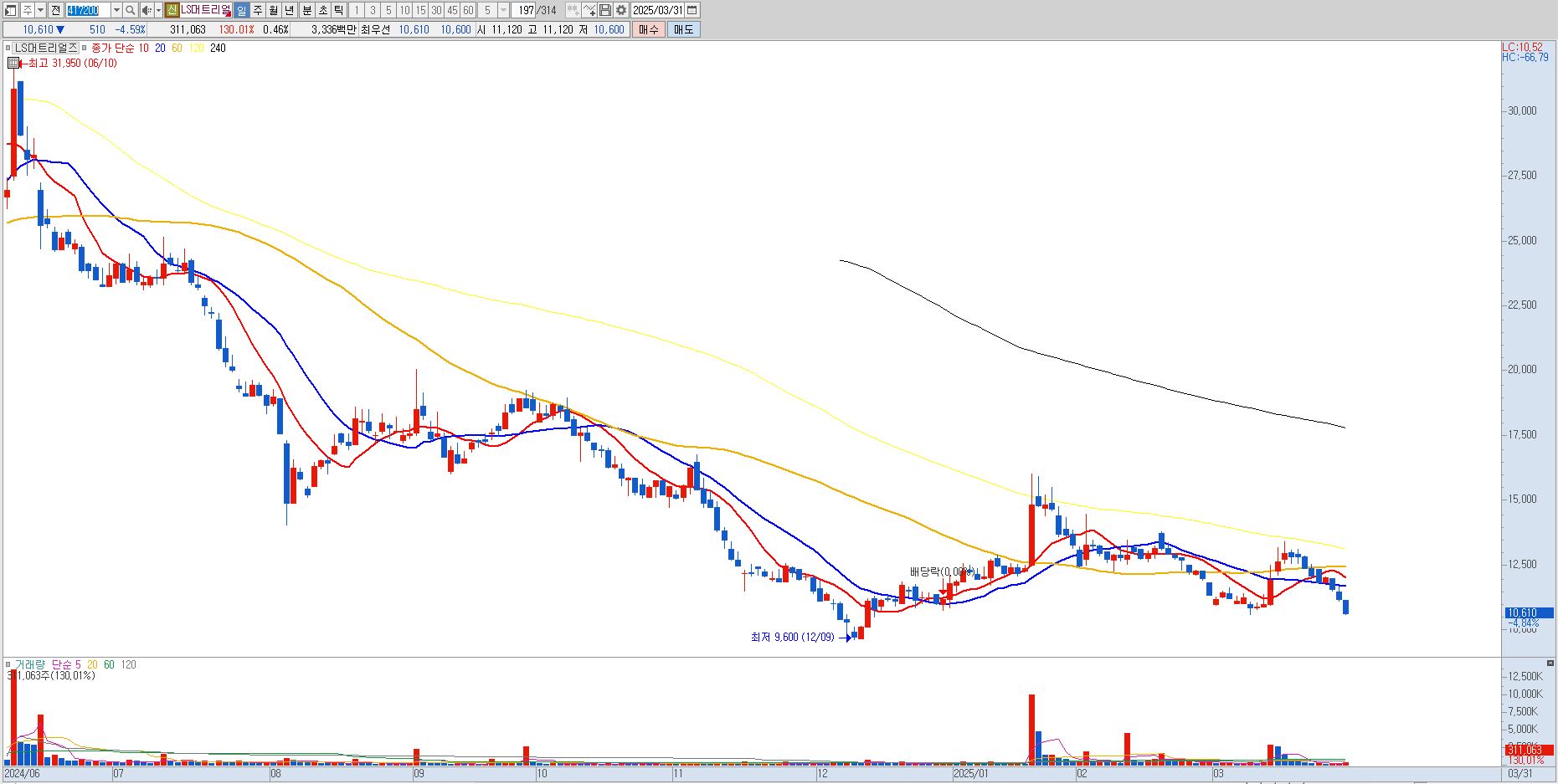
Task: Click the chart-line add icon left of the save icon
Action: [589, 10]
